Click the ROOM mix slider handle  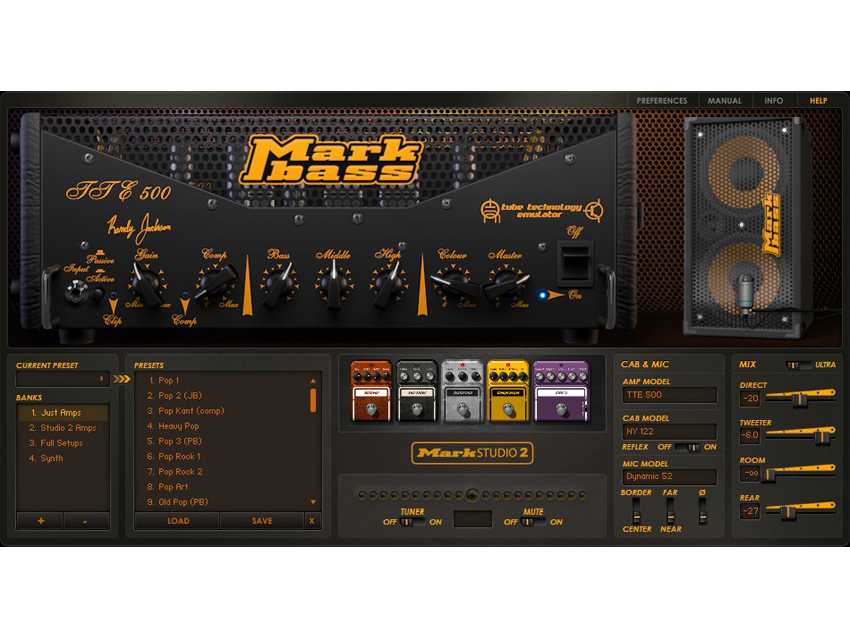coord(768,475)
